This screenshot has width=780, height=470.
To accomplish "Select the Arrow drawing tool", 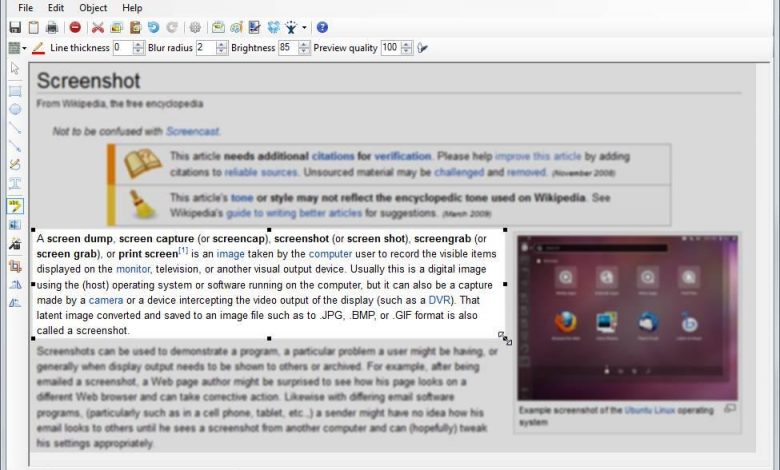I will pos(15,146).
